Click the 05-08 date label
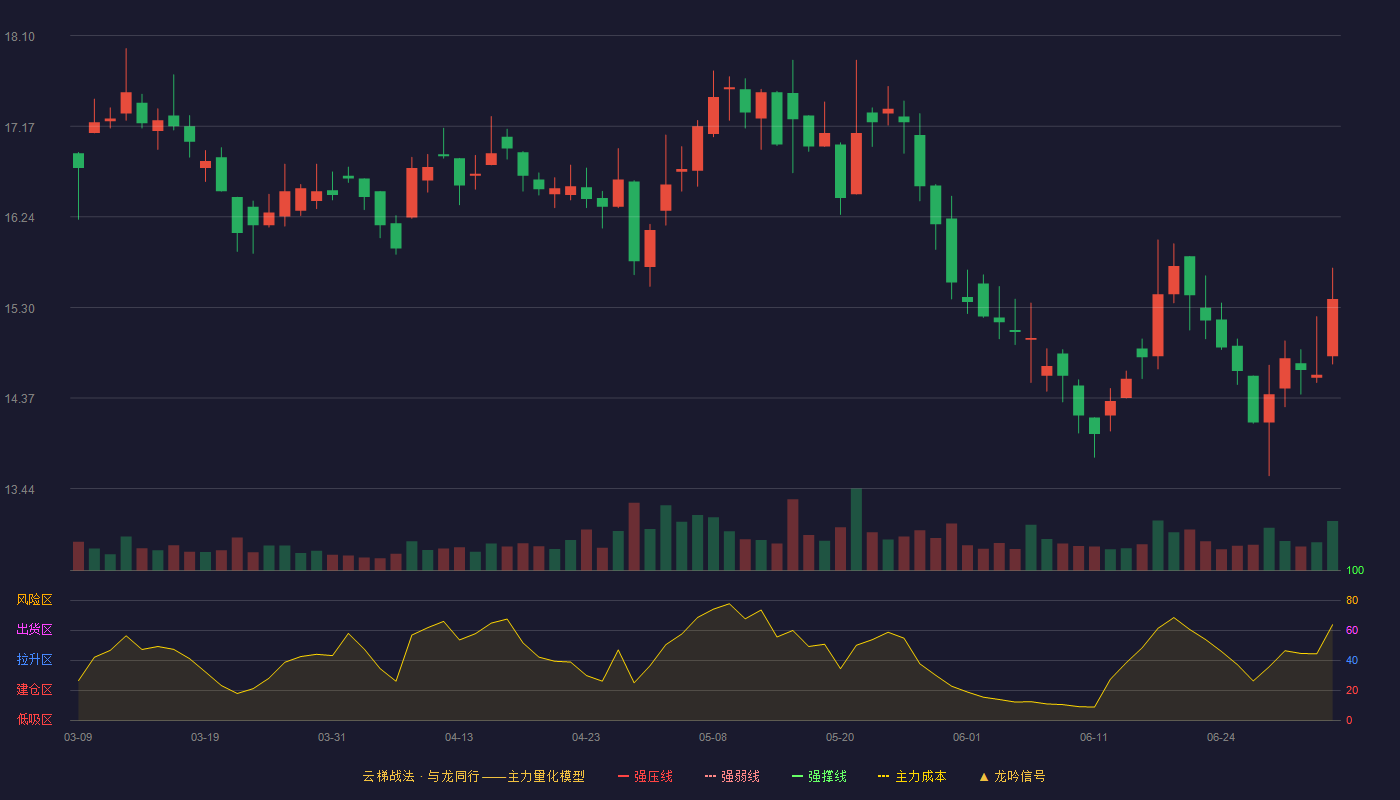 [x=713, y=737]
